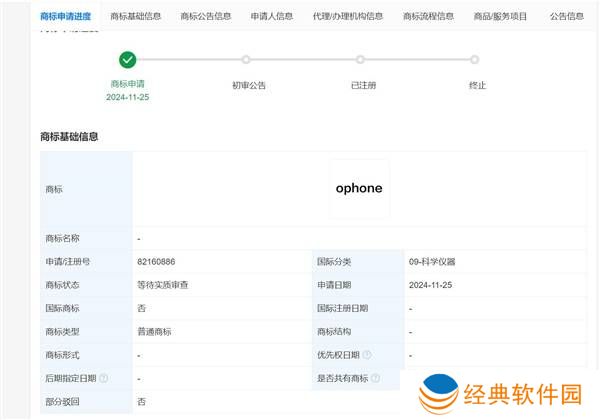Select the 商标申请进度 tab

(x=66, y=16)
